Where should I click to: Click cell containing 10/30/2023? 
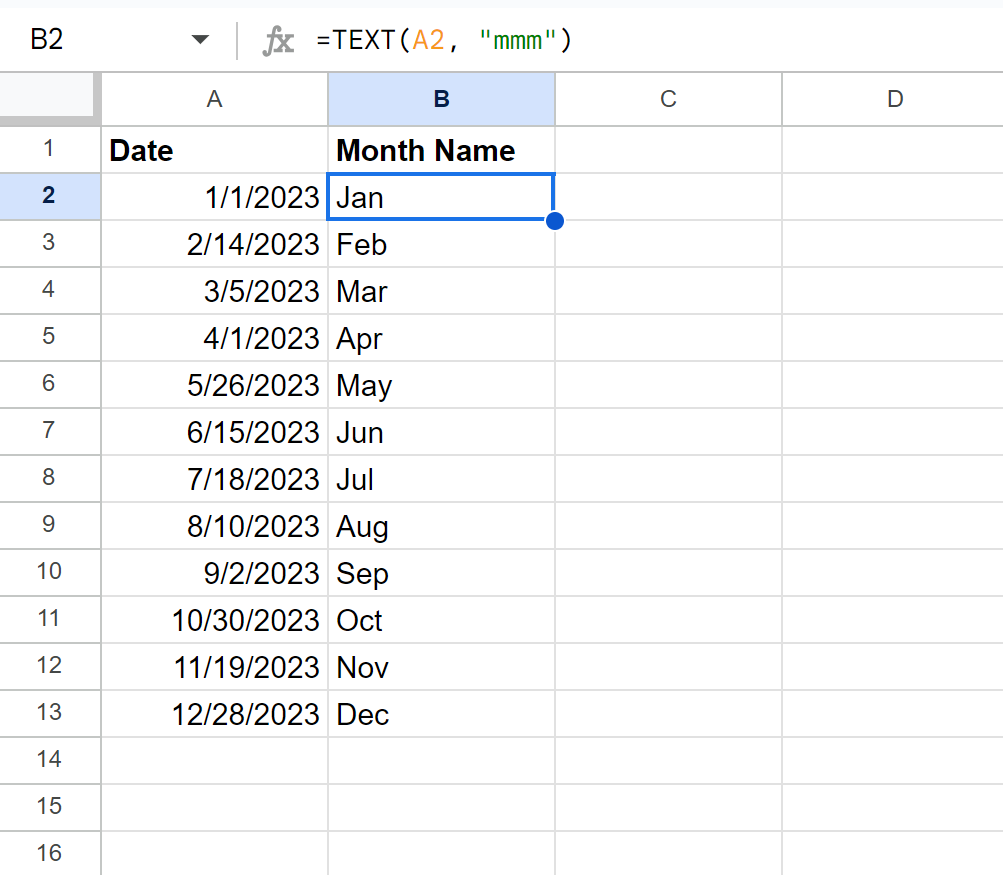point(214,620)
